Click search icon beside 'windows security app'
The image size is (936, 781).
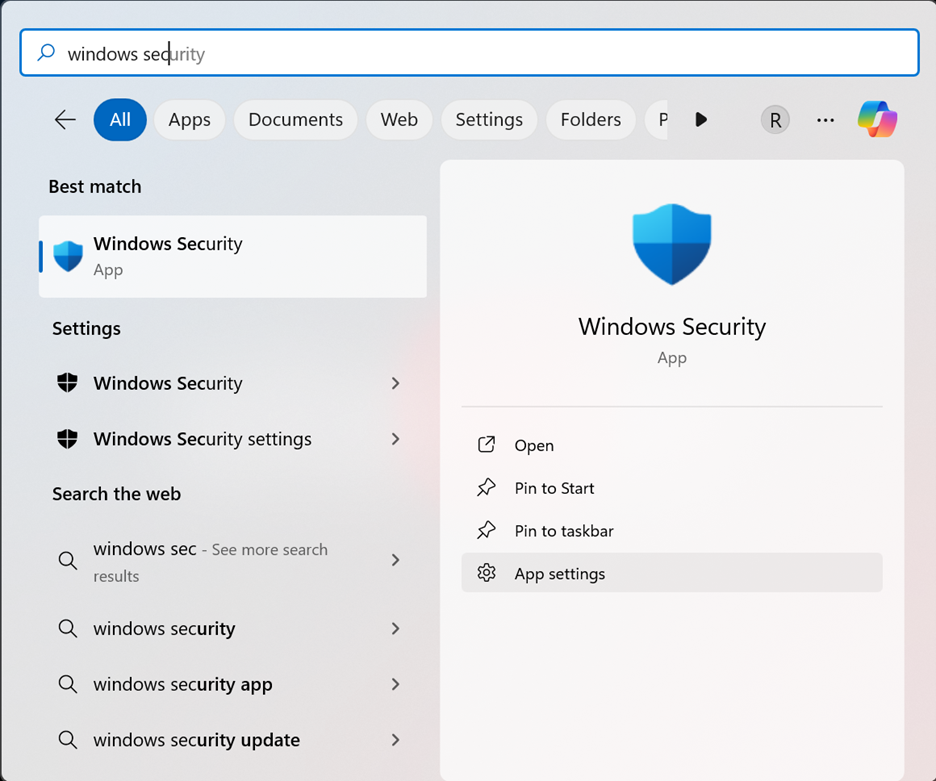[67, 684]
